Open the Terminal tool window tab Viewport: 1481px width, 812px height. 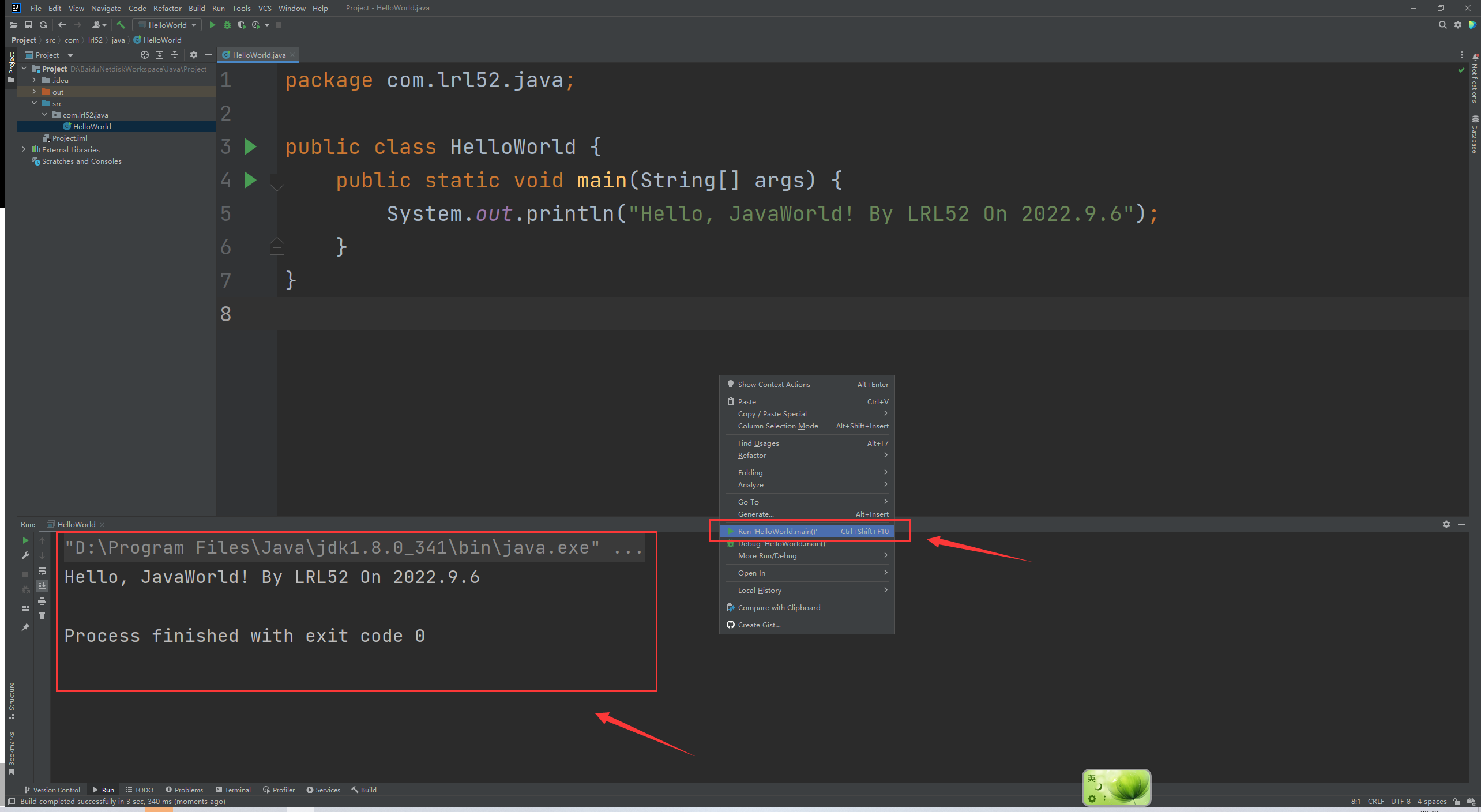pyautogui.click(x=233, y=790)
